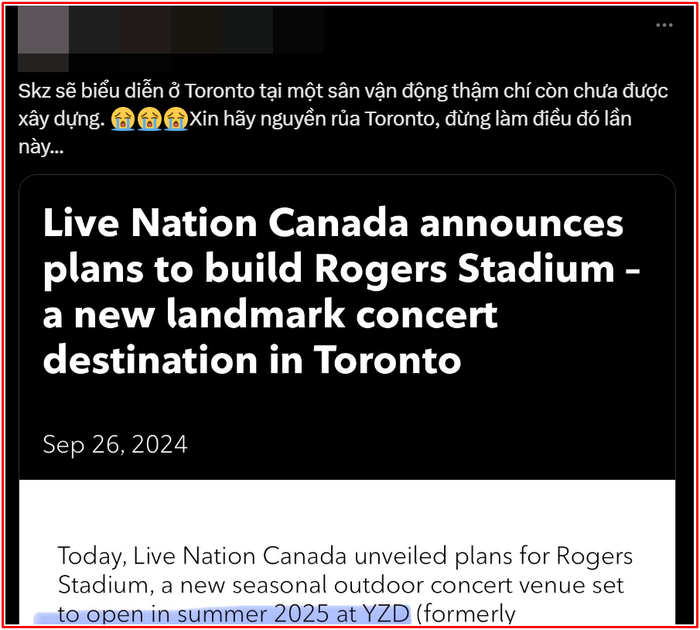Open the three-dot more options menu

coord(664,25)
